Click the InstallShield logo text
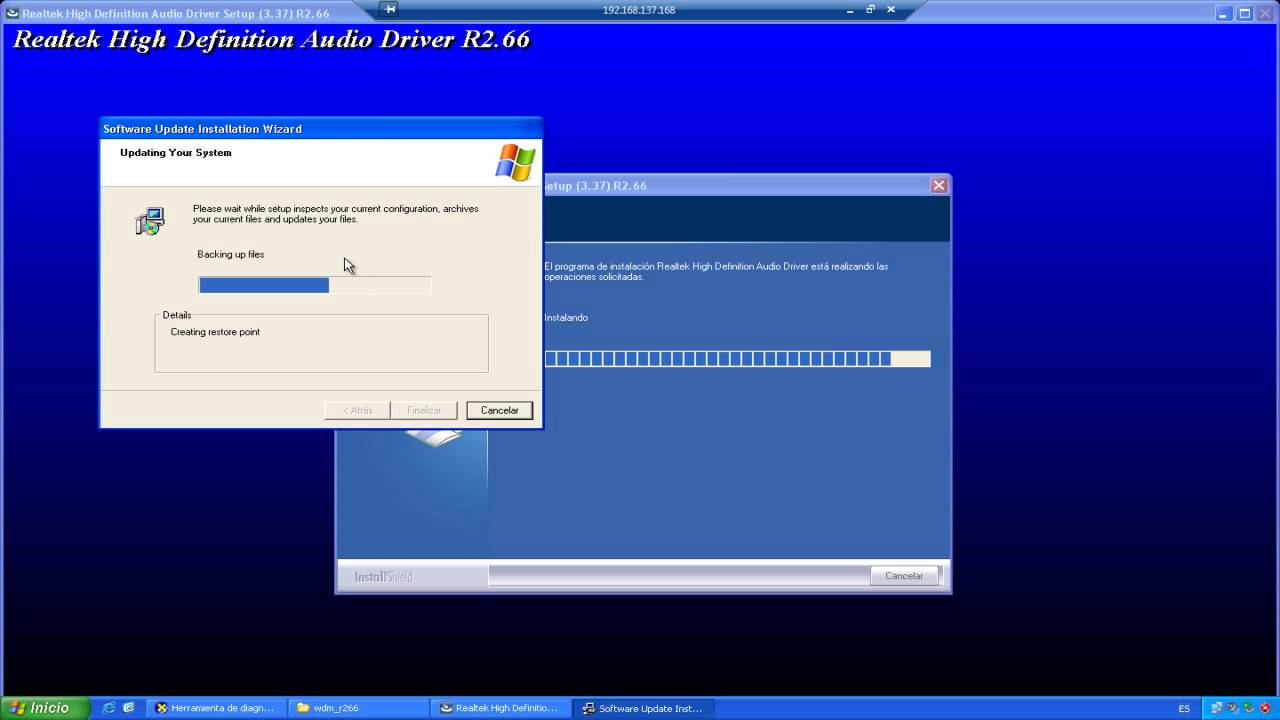 pos(383,577)
